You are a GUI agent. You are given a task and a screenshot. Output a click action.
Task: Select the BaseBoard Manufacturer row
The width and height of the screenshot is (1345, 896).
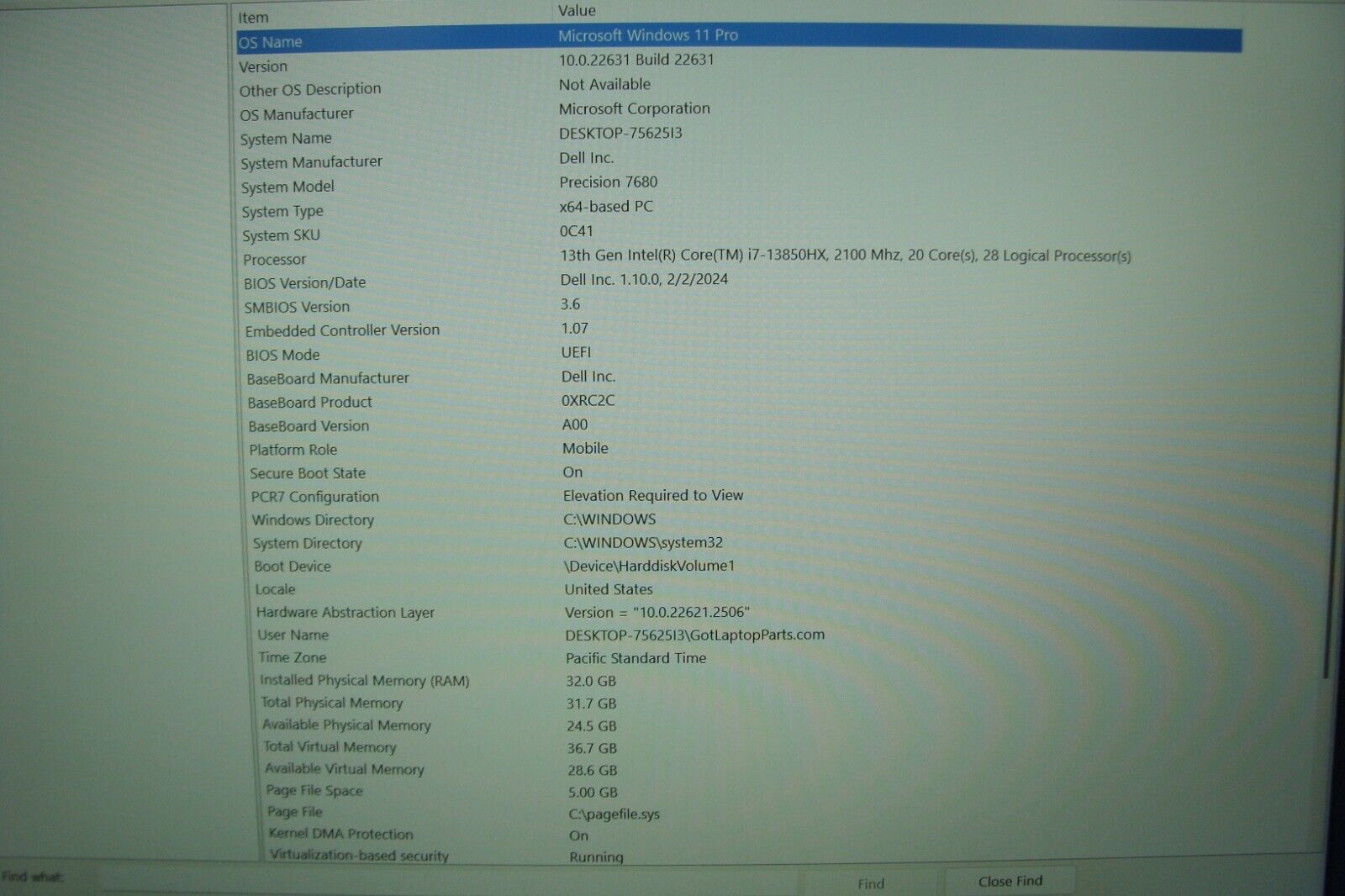pyautogui.click(x=328, y=378)
